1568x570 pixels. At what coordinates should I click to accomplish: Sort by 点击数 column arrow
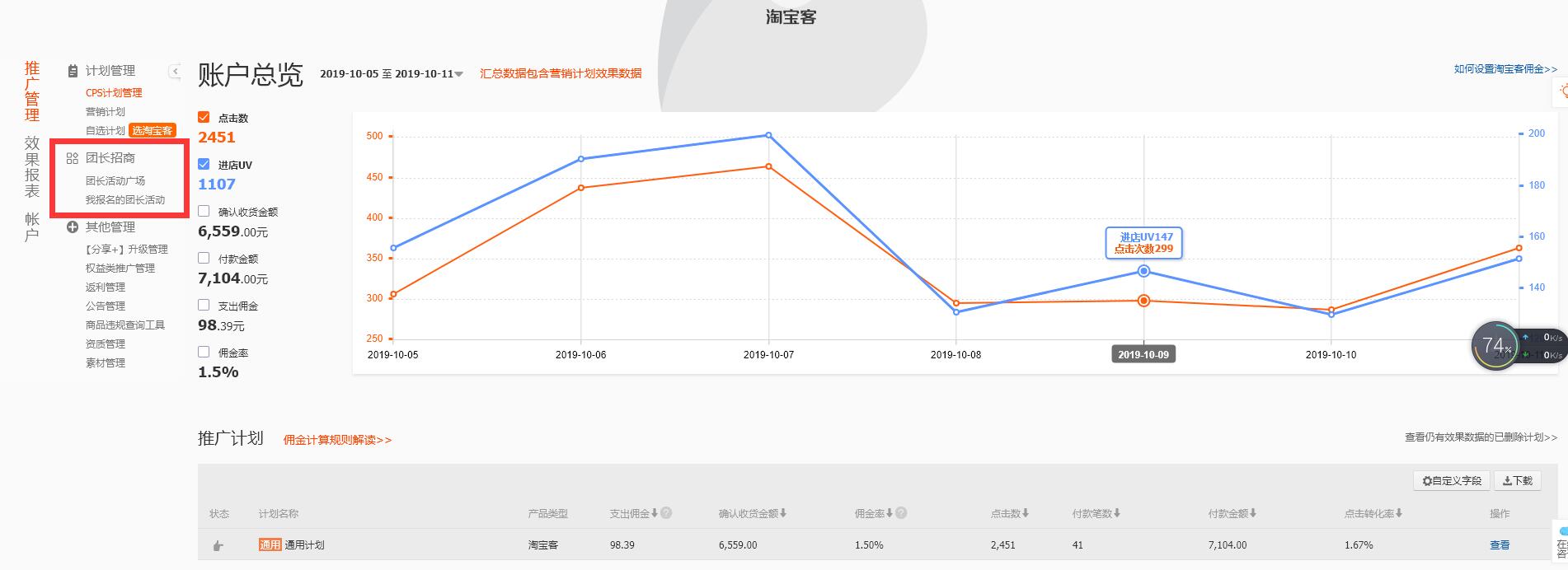pos(1025,513)
